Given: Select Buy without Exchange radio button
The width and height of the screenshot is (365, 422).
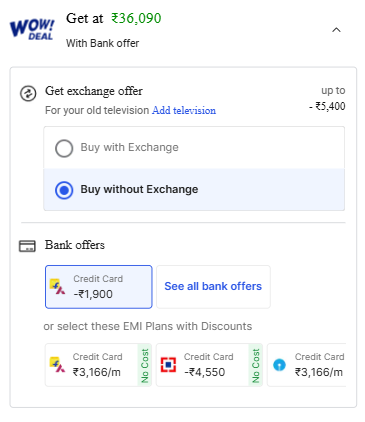Looking at the screenshot, I should (x=64, y=190).
